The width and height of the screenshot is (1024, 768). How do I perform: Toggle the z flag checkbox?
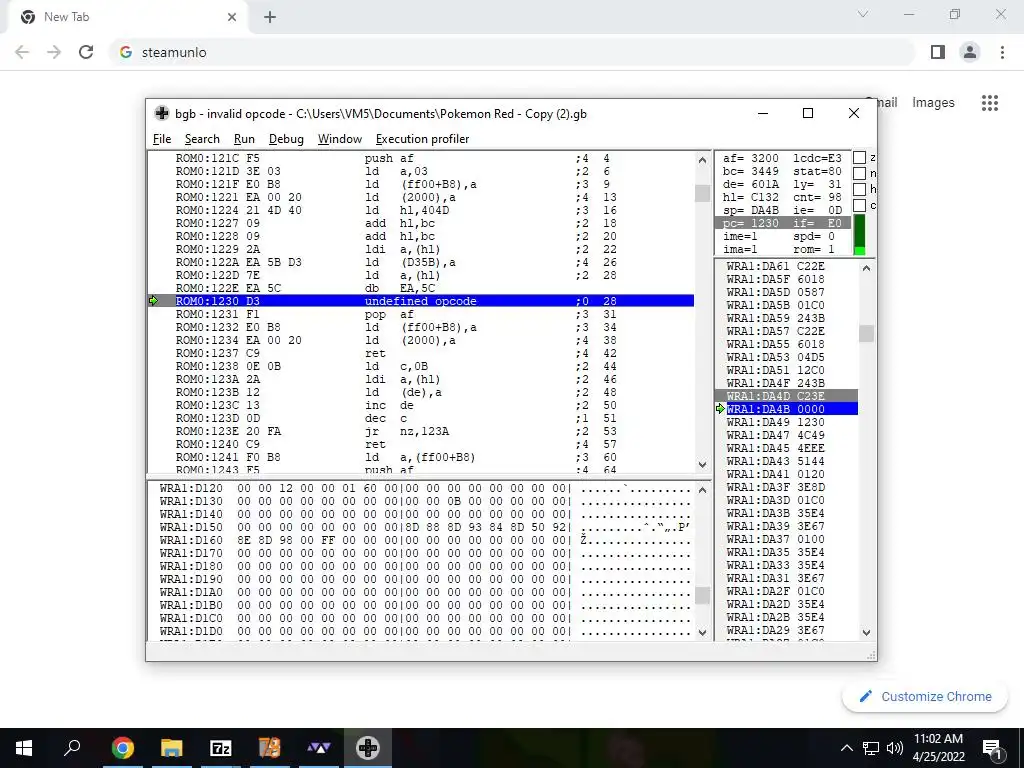click(x=859, y=157)
